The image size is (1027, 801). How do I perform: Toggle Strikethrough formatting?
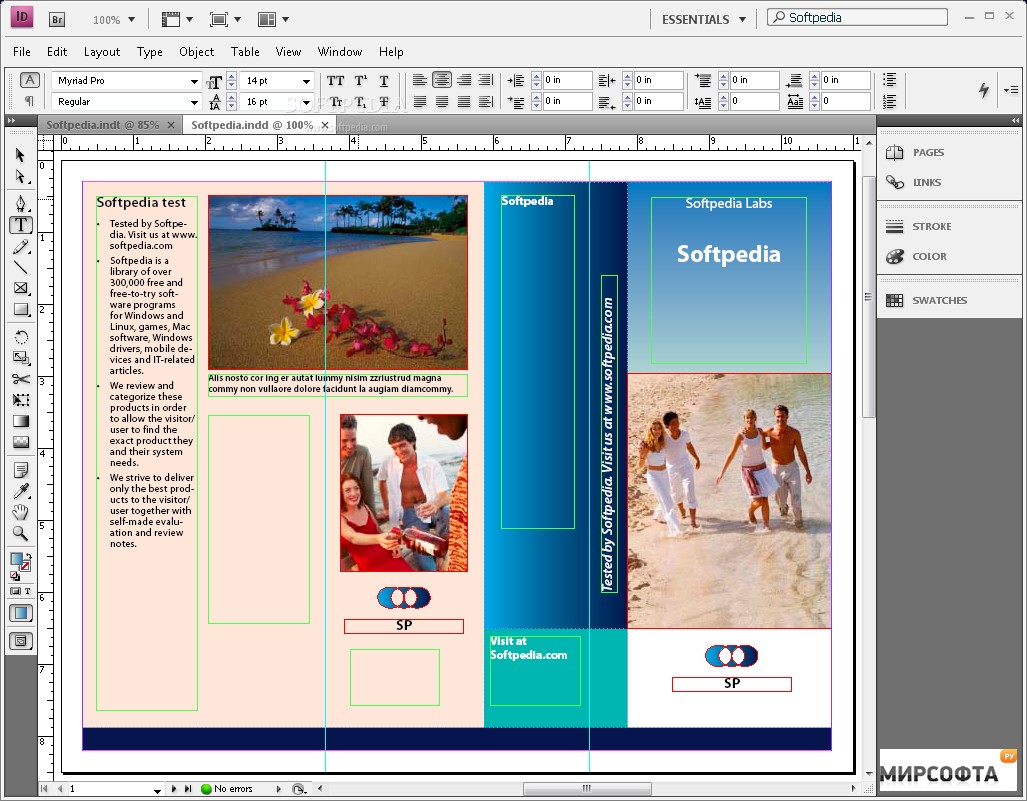384,102
